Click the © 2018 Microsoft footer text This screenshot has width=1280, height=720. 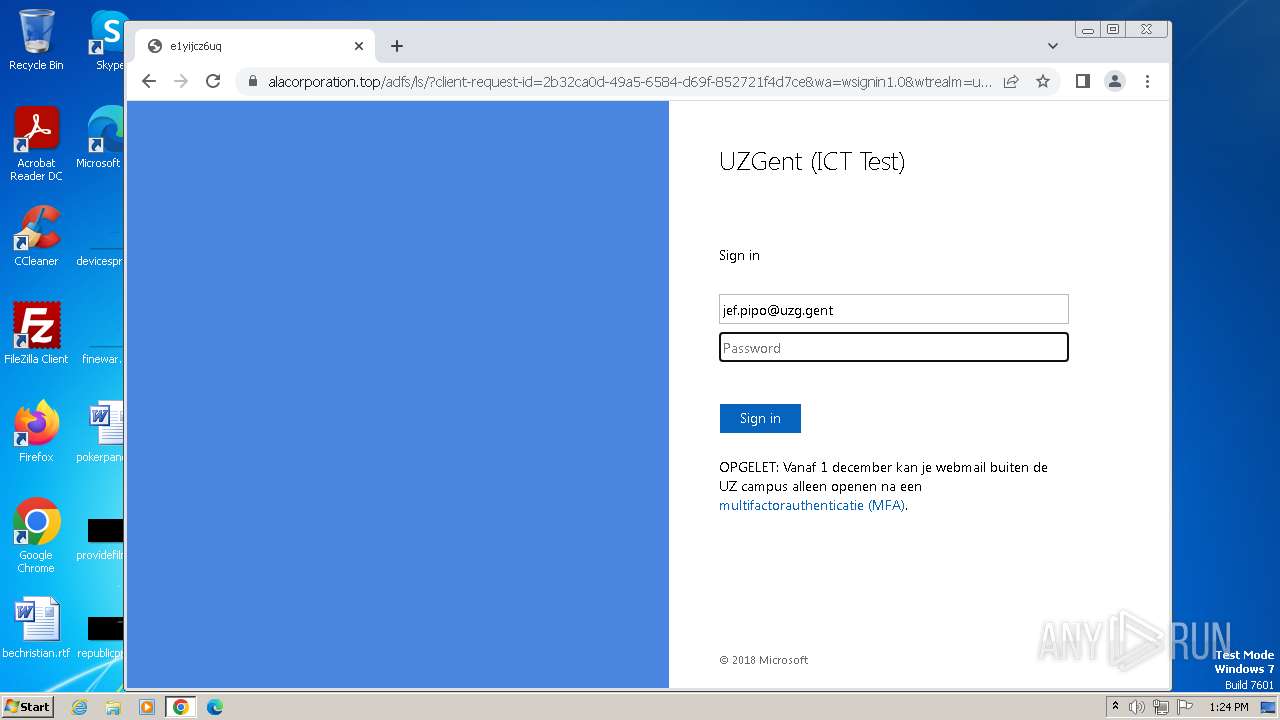(x=764, y=660)
